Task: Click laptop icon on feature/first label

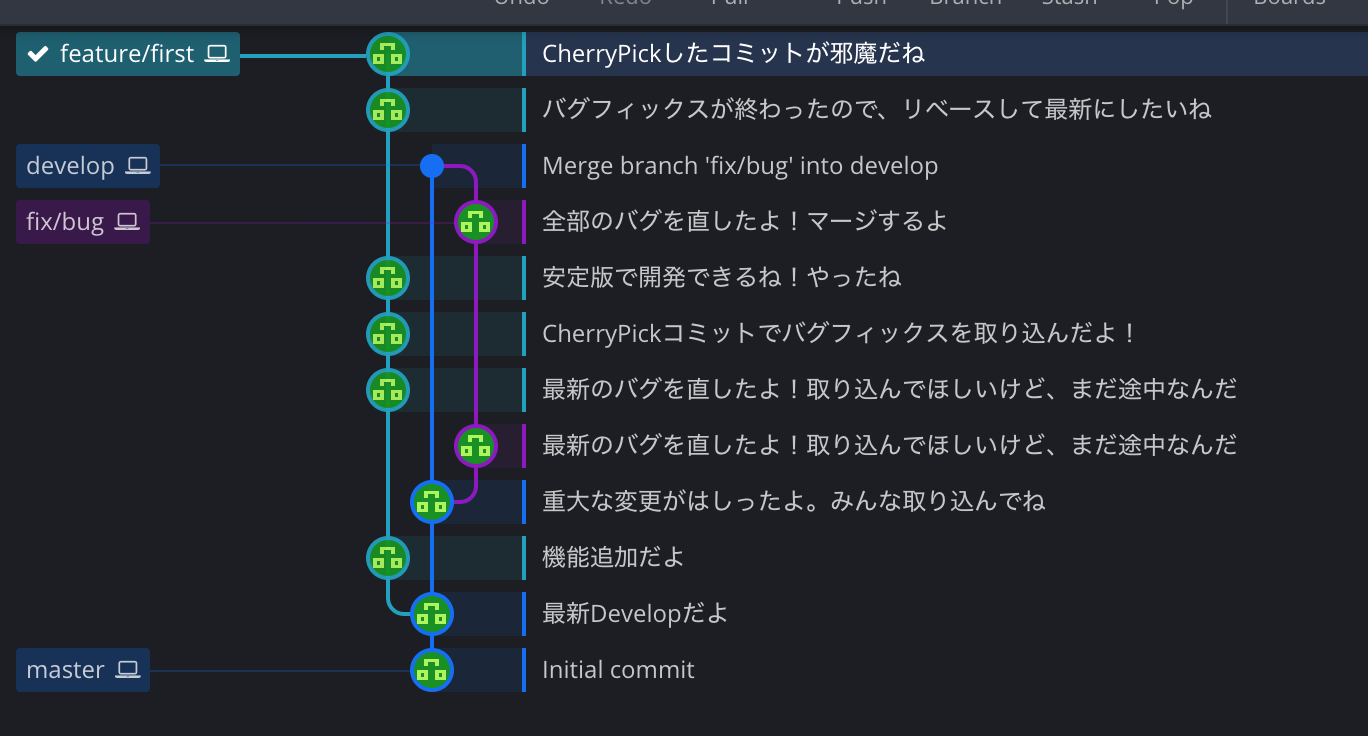Action: click(x=216, y=54)
